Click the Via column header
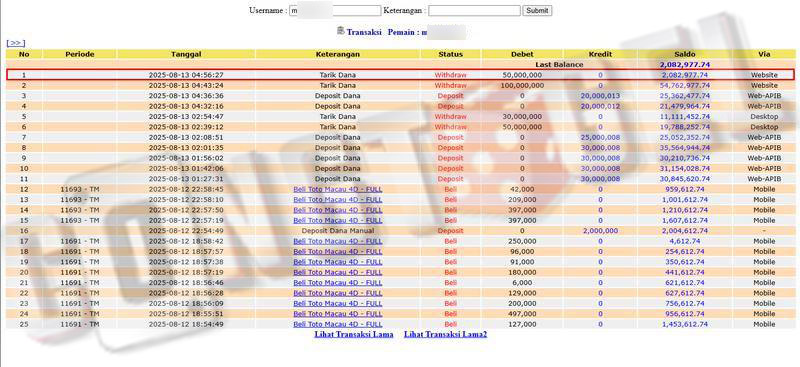800x367 pixels. click(764, 54)
